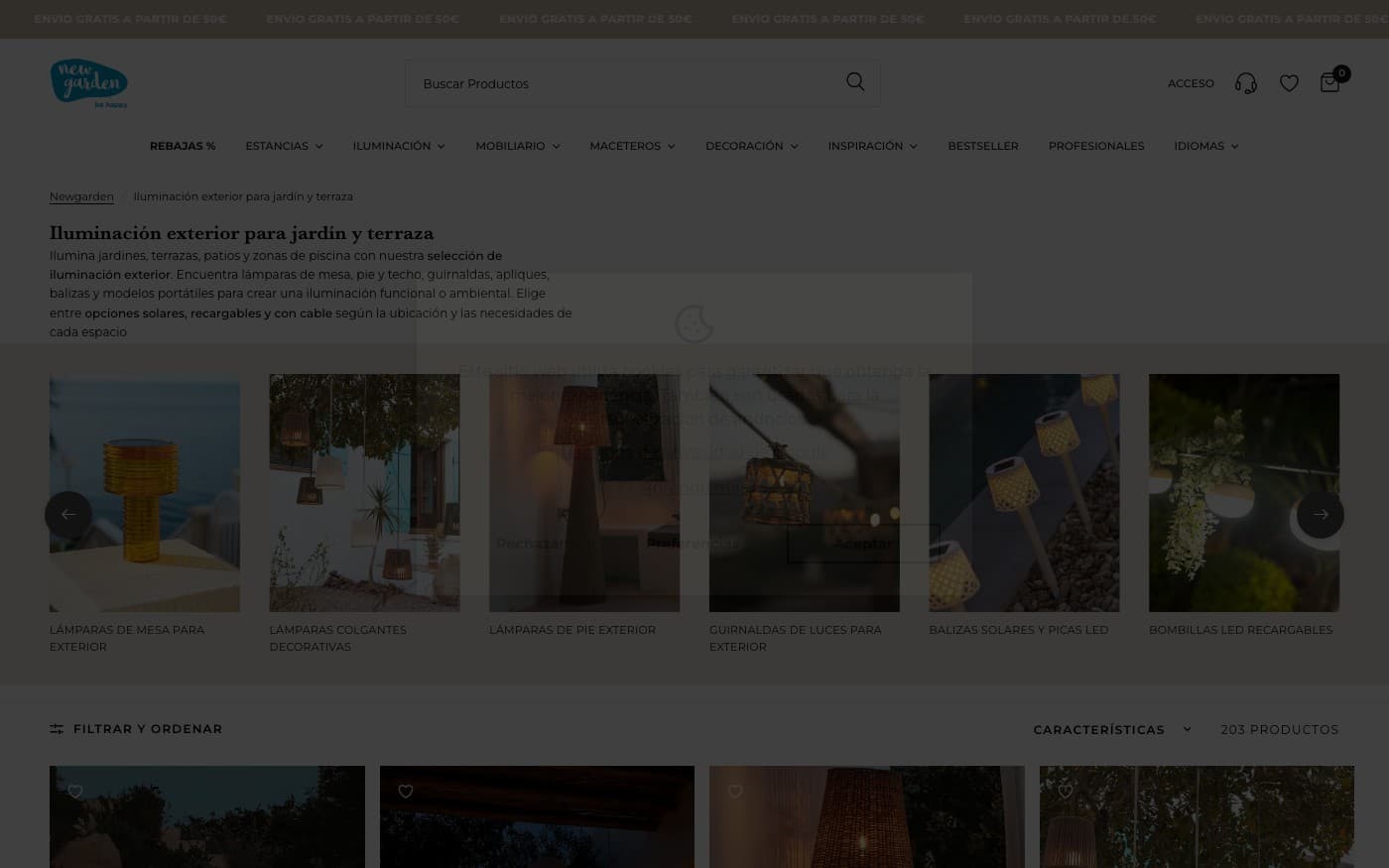The height and width of the screenshot is (868, 1389).
Task: Go to Bestseller menu item
Action: pyautogui.click(x=983, y=146)
